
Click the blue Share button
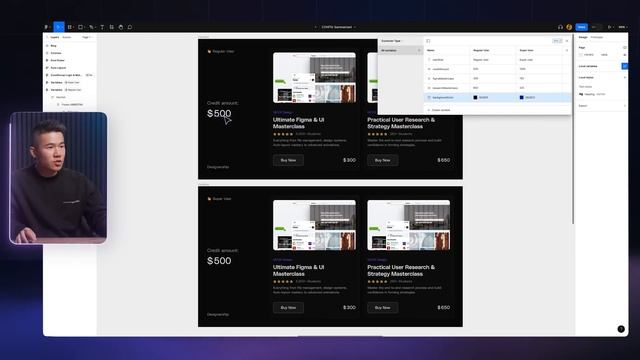coord(582,27)
